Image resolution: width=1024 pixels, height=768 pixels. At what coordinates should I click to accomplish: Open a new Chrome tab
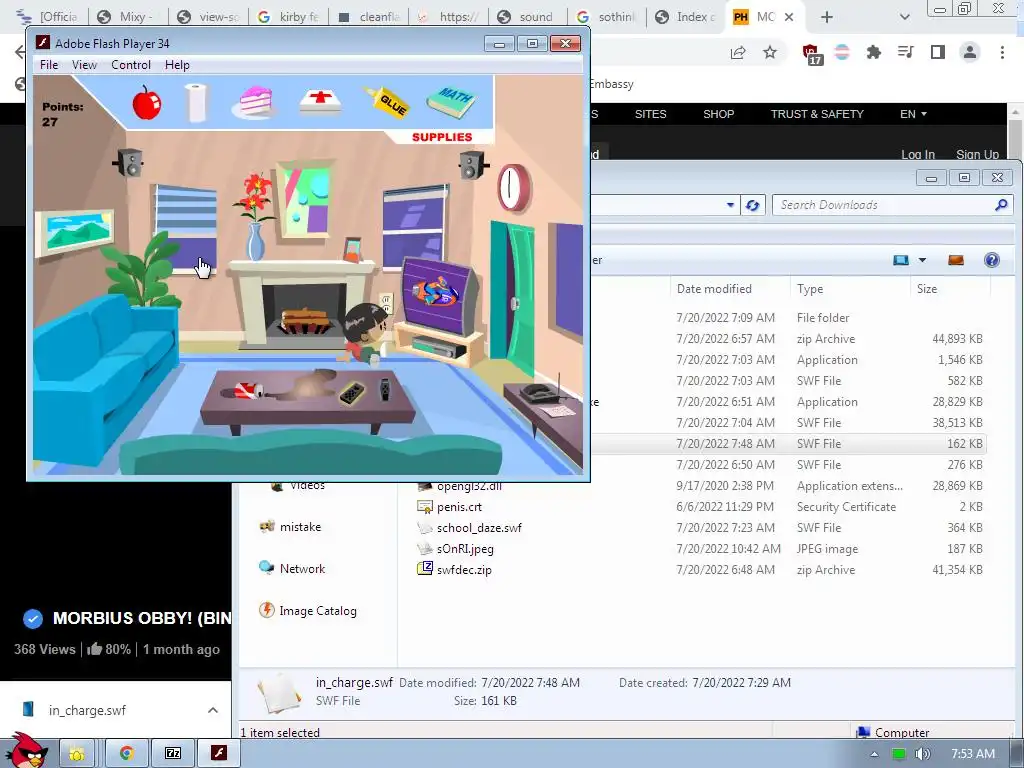827,17
